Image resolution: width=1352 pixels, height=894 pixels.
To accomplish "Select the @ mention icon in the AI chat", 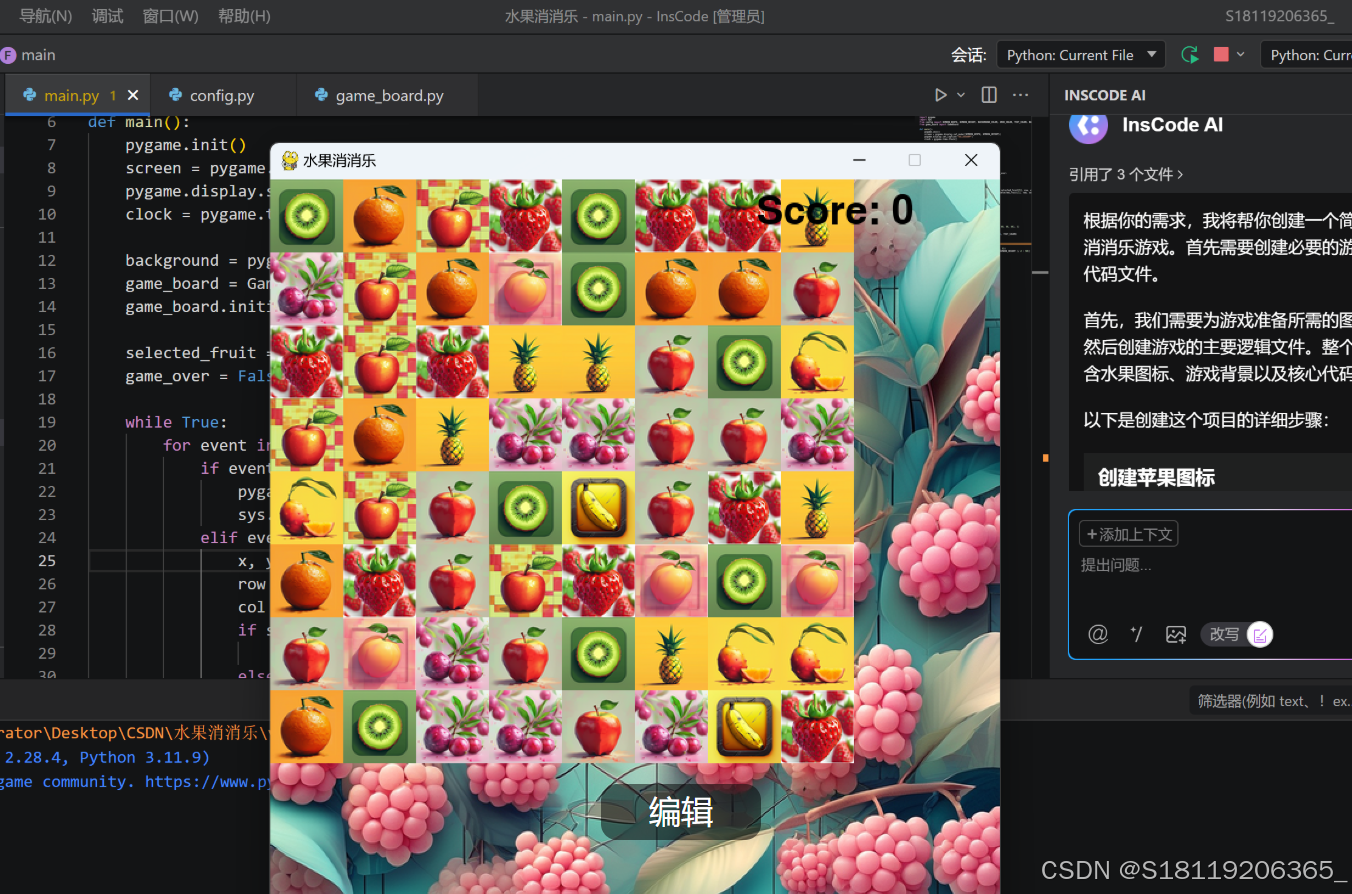I will tap(1097, 633).
